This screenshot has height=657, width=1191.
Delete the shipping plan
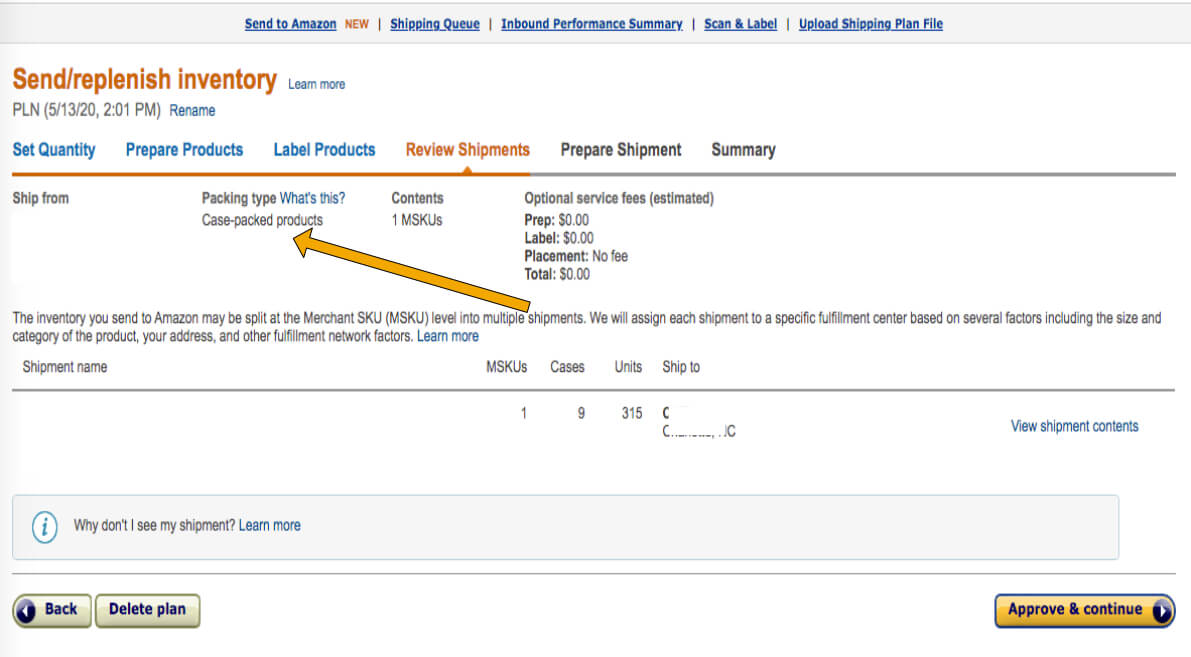pos(147,610)
